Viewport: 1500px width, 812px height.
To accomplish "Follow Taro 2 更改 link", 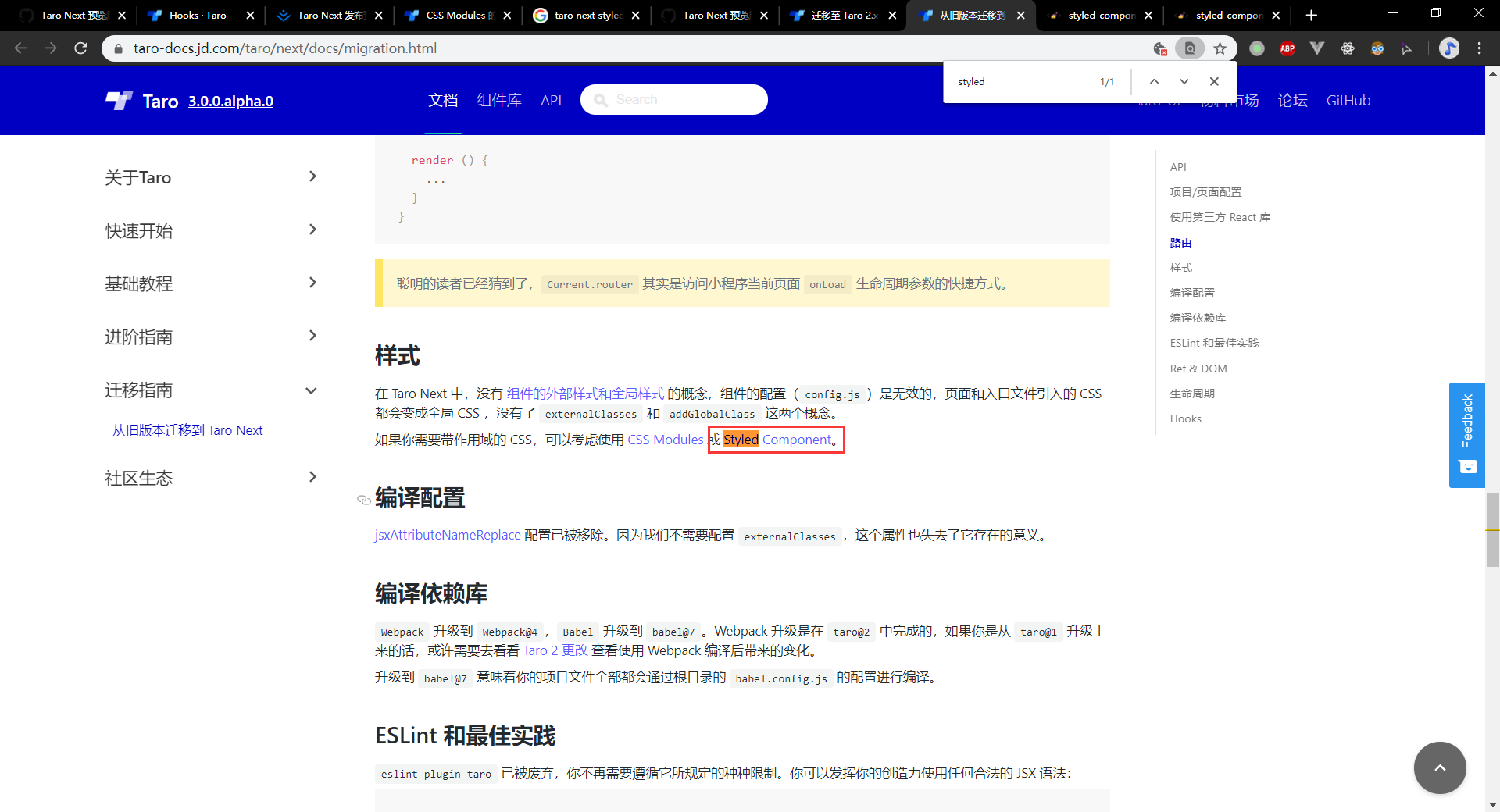I will pos(555,650).
